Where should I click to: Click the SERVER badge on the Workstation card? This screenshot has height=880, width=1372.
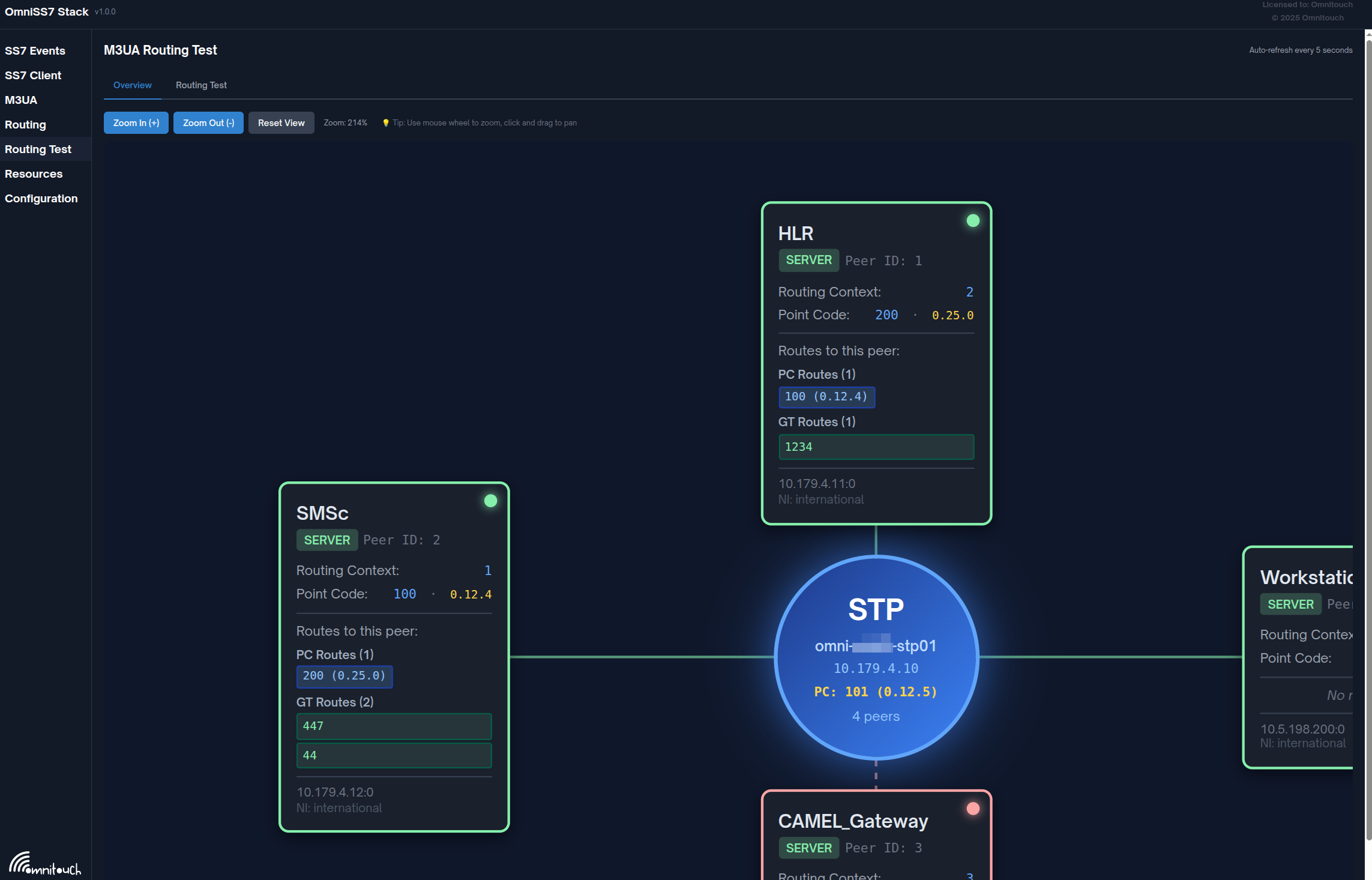pyautogui.click(x=1290, y=604)
